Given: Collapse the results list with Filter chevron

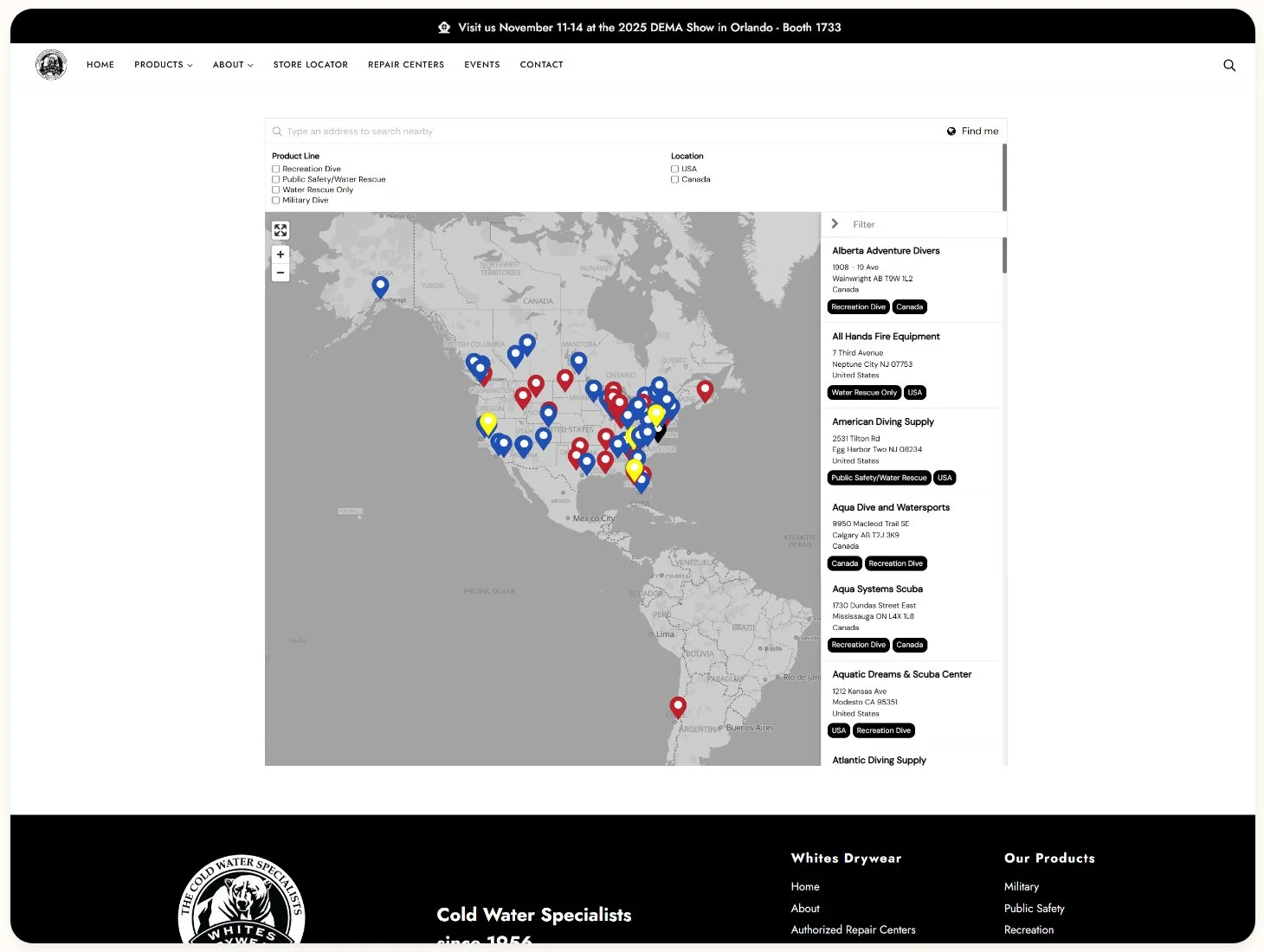Looking at the screenshot, I should (x=835, y=224).
